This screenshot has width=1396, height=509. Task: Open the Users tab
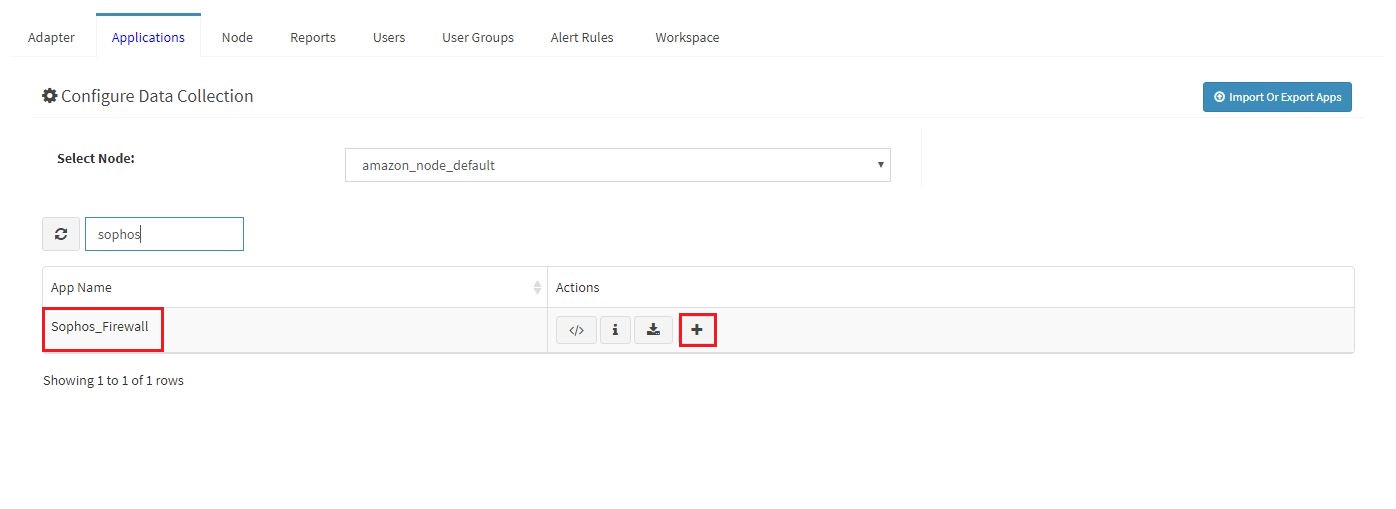[389, 37]
